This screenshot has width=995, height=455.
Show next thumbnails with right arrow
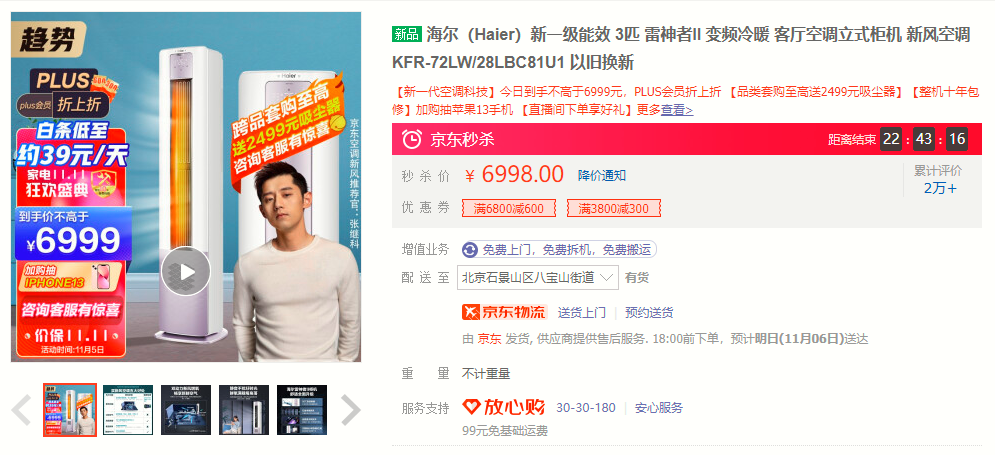point(350,410)
